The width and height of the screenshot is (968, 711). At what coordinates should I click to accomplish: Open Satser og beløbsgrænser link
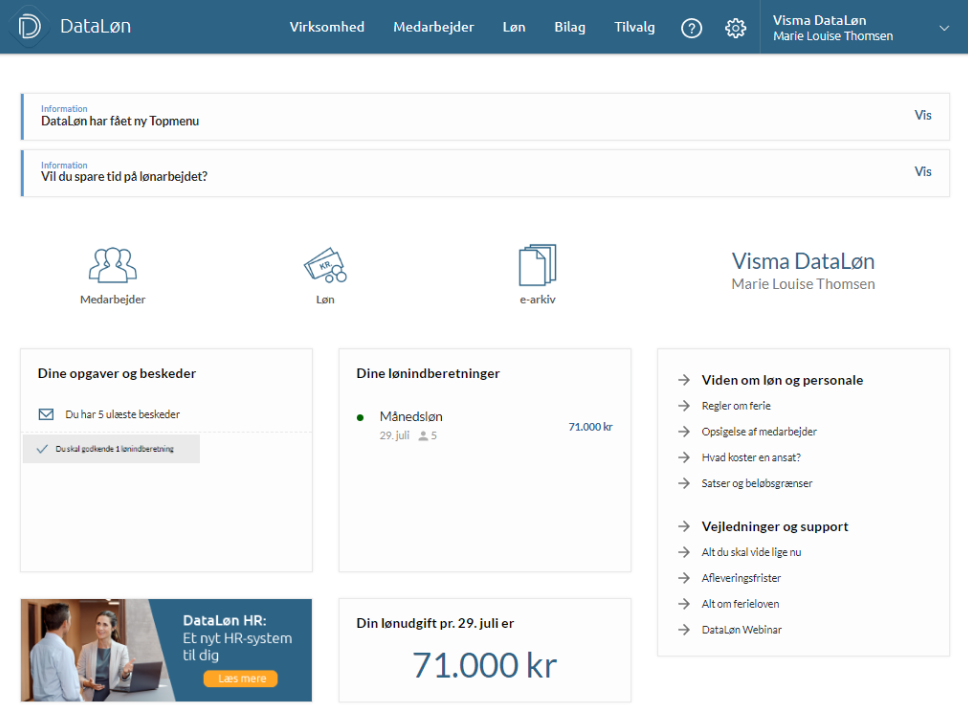[x=757, y=483]
